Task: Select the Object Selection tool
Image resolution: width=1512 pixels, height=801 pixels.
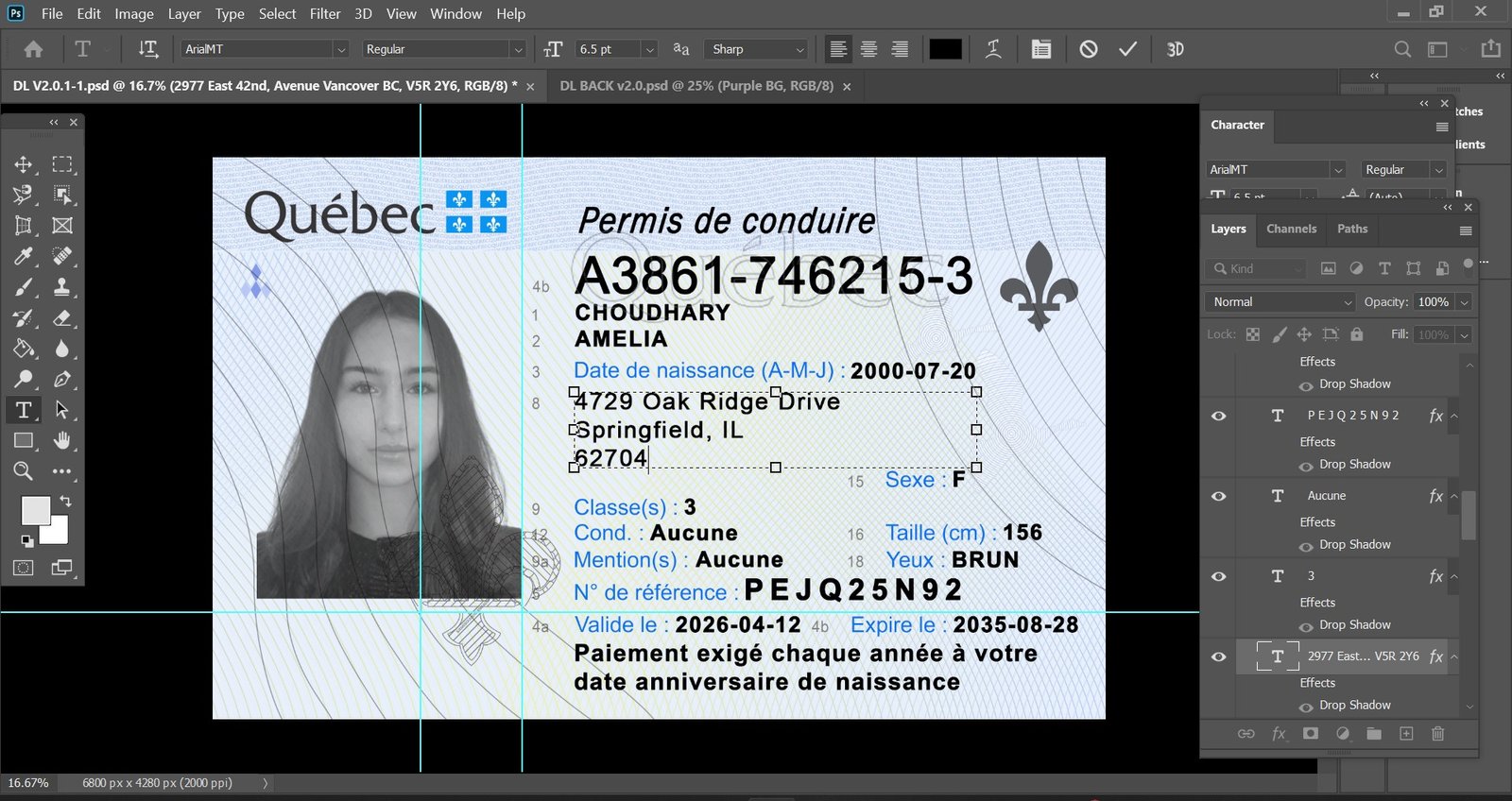Action: click(x=62, y=195)
